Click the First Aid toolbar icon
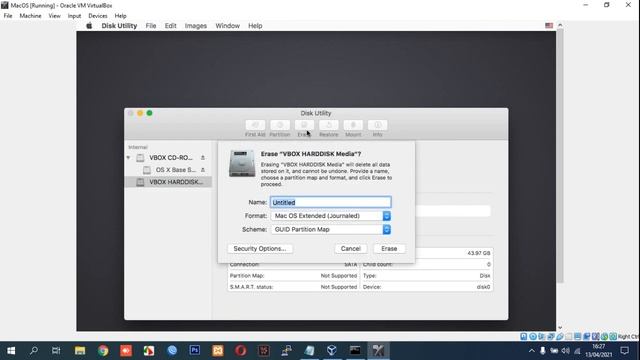Image resolution: width=640 pixels, height=360 pixels. pyautogui.click(x=255, y=125)
